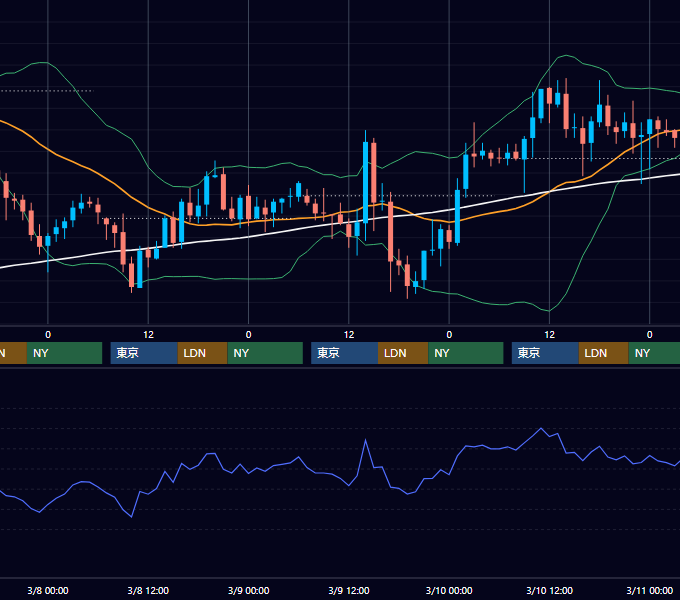Select the LDN session block on 3/9

(x=403, y=353)
